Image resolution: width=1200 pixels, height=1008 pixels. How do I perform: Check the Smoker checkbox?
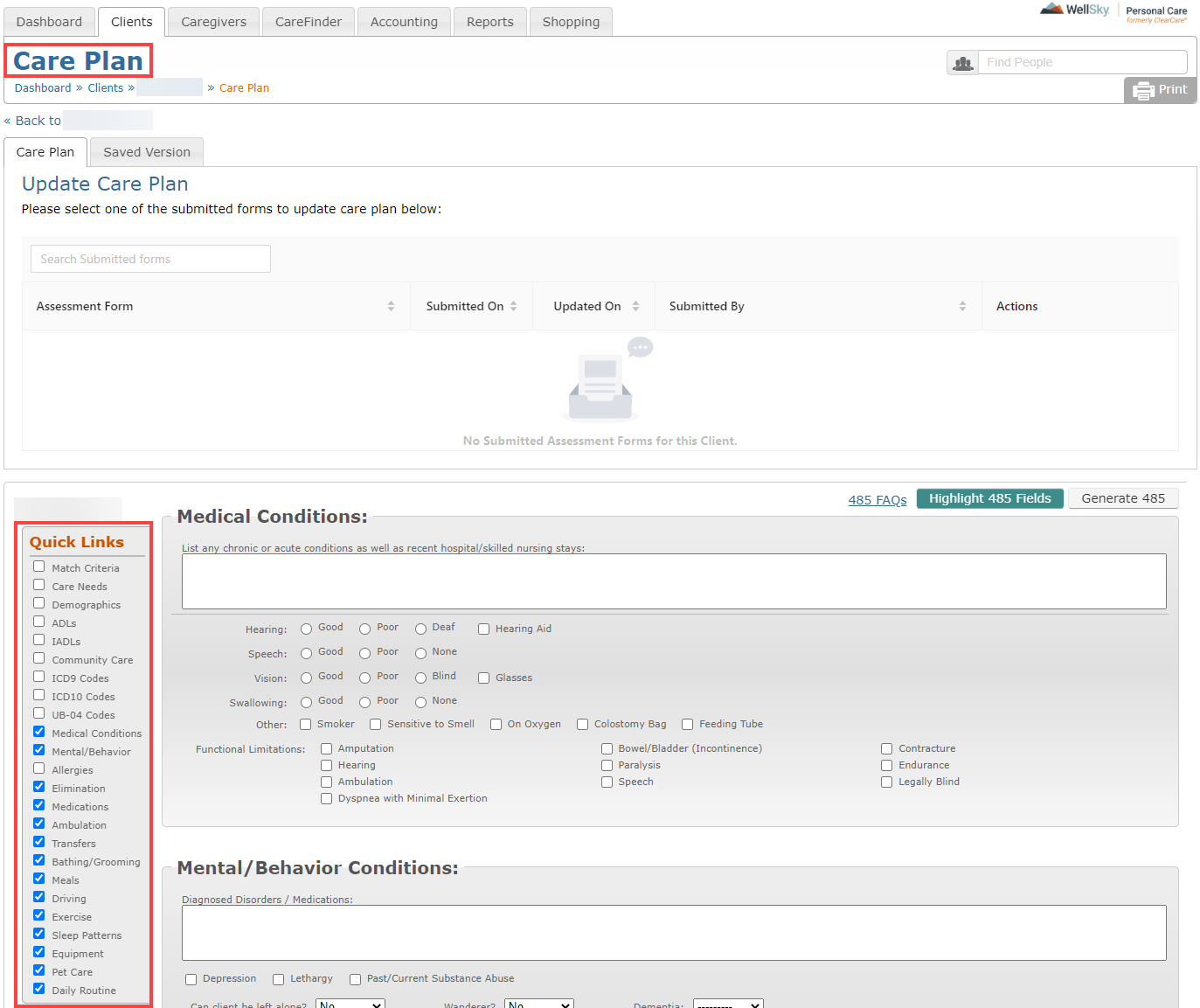tap(306, 725)
